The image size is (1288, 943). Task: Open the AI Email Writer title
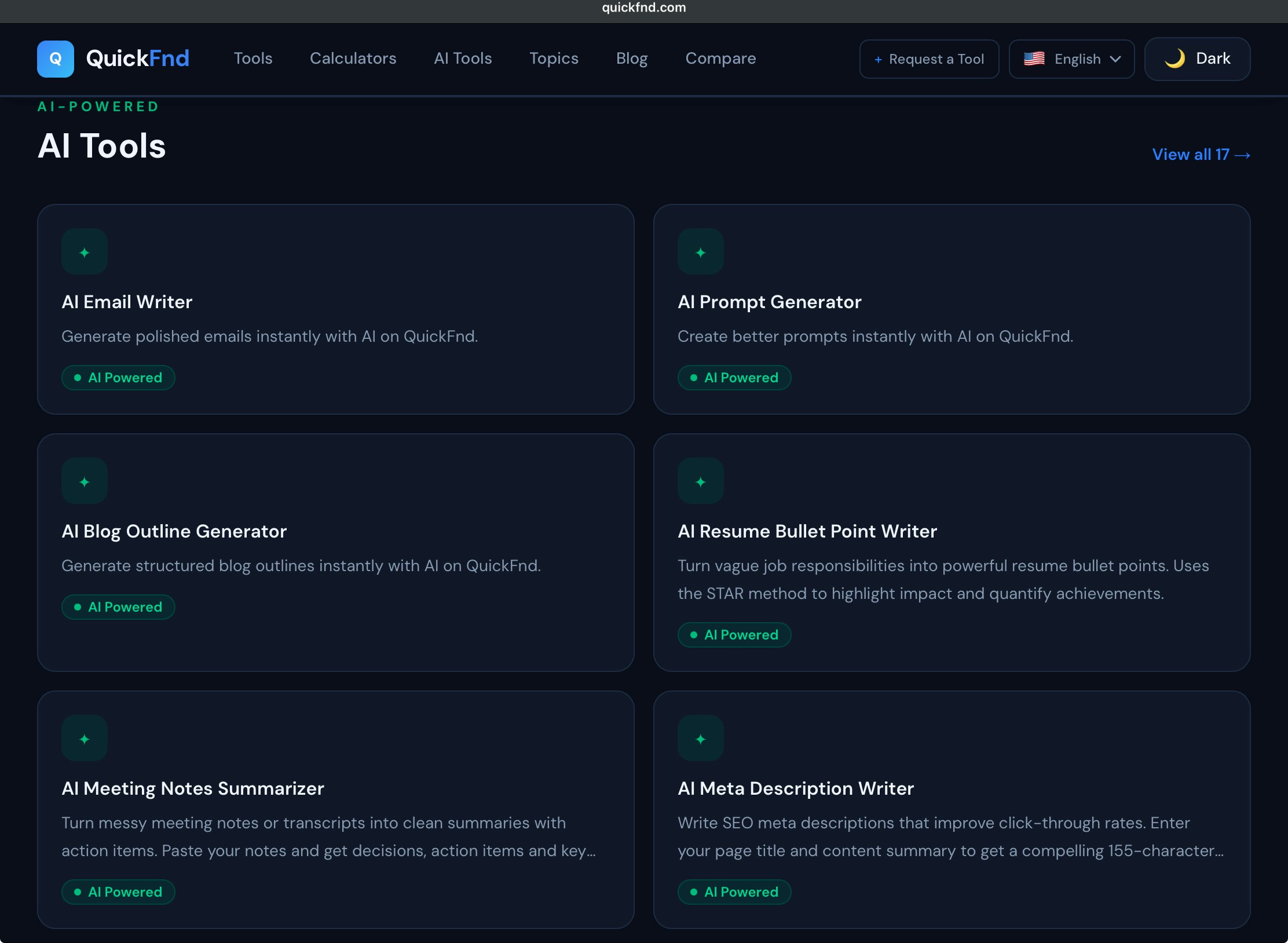[x=127, y=302]
